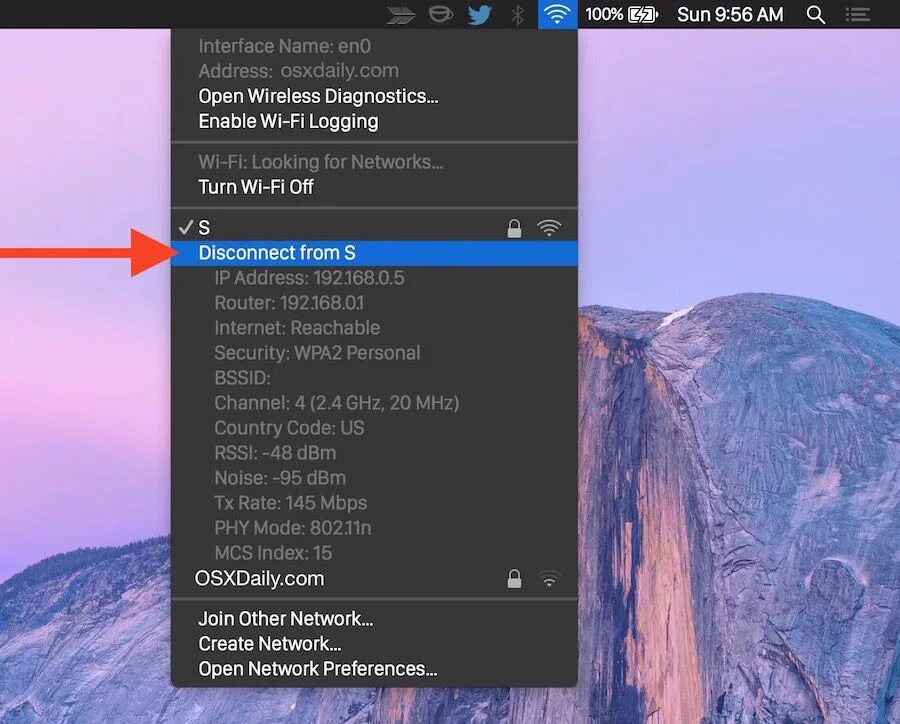Choose Enable Wi-Fi Logging
The height and width of the screenshot is (724, 900).
point(374,122)
